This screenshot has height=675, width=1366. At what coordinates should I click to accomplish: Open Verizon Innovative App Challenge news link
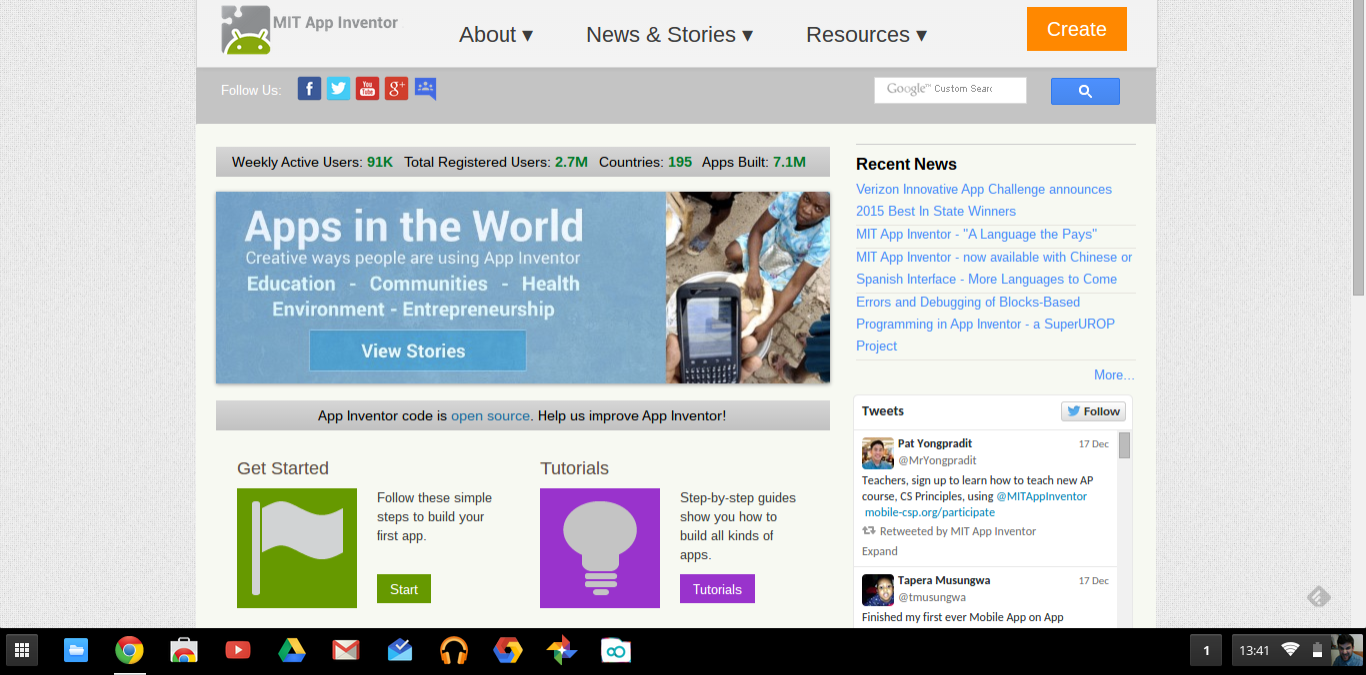coord(984,200)
